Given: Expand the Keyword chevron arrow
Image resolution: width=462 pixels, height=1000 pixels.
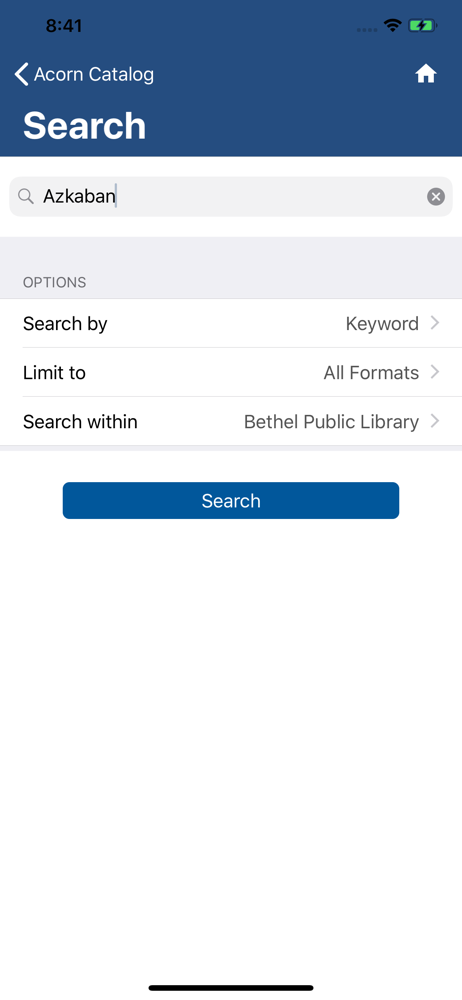Looking at the screenshot, I should coord(435,323).
